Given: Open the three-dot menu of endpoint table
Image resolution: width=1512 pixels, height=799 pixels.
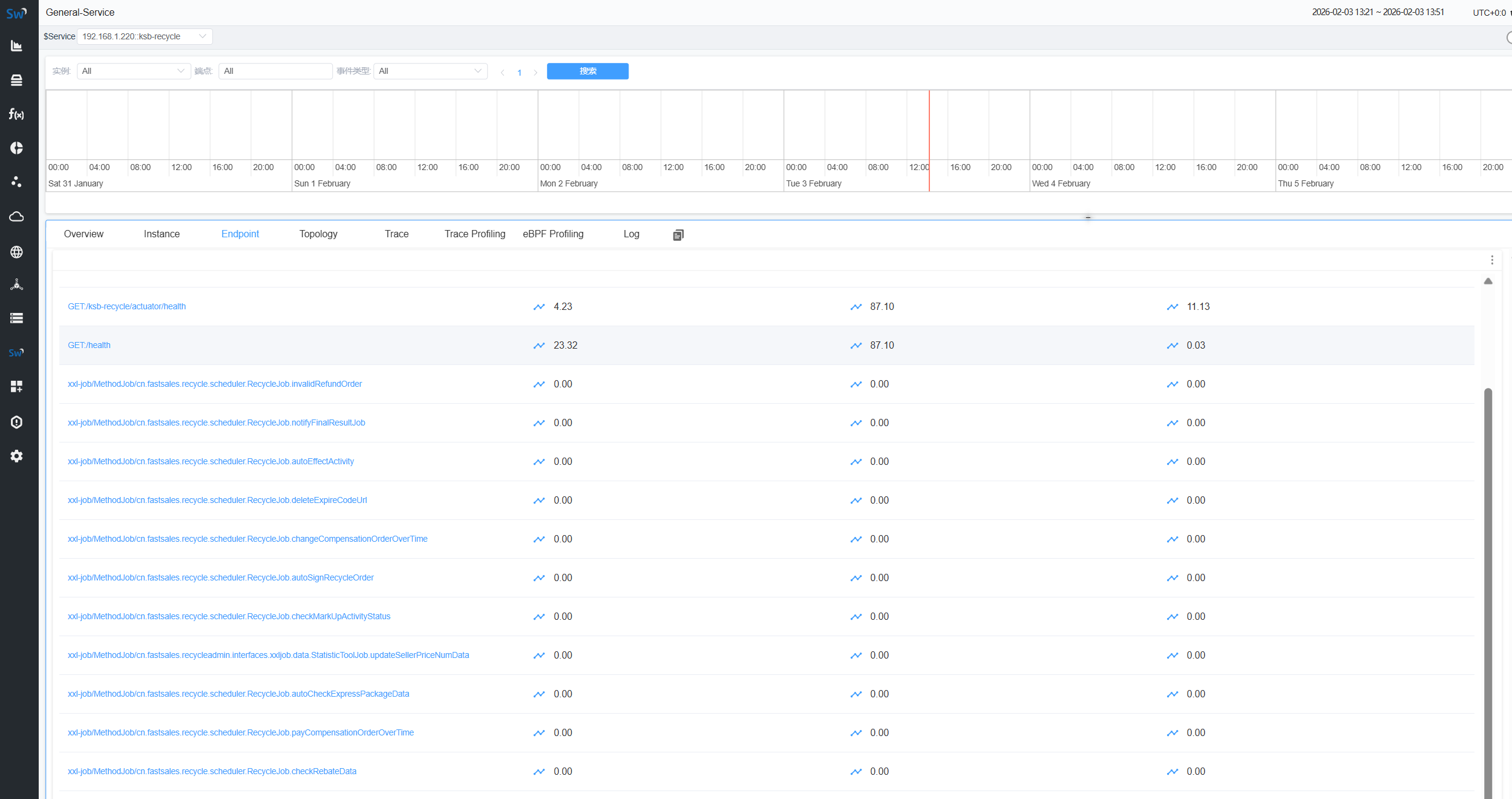Looking at the screenshot, I should (x=1491, y=260).
